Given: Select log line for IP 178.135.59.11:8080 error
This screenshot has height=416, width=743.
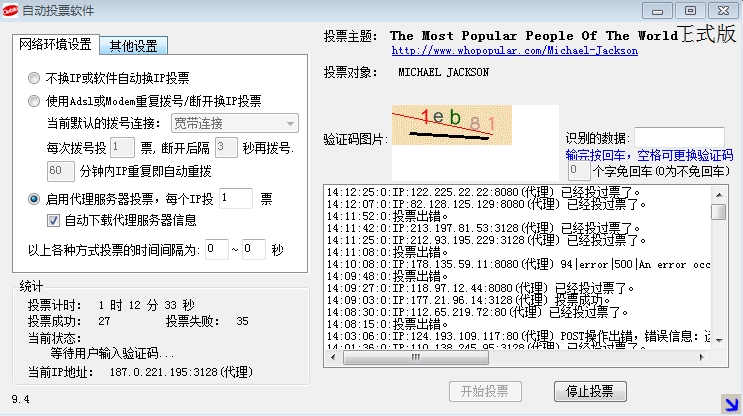Looking at the screenshot, I should coord(518,264).
